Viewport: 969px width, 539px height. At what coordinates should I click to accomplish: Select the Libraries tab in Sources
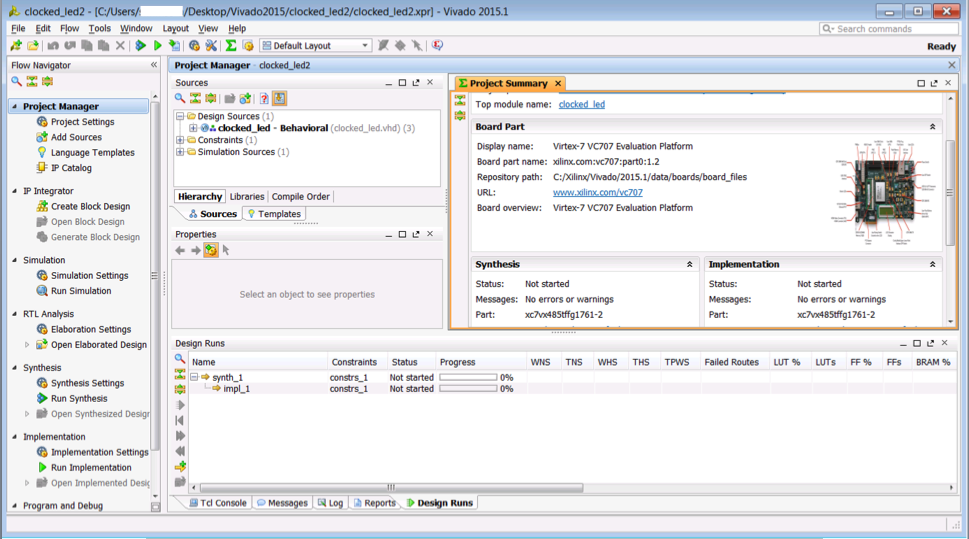click(247, 197)
